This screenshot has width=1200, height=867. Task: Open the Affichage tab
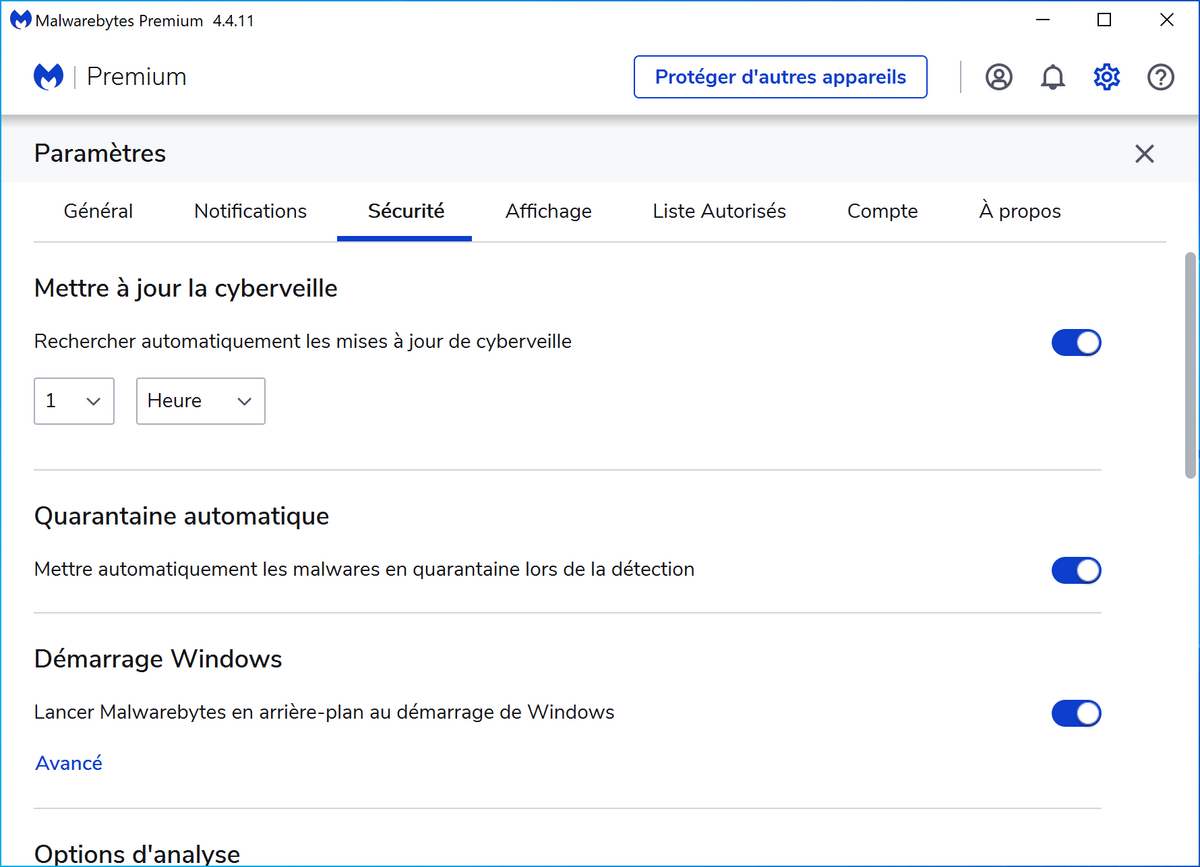coord(549,211)
